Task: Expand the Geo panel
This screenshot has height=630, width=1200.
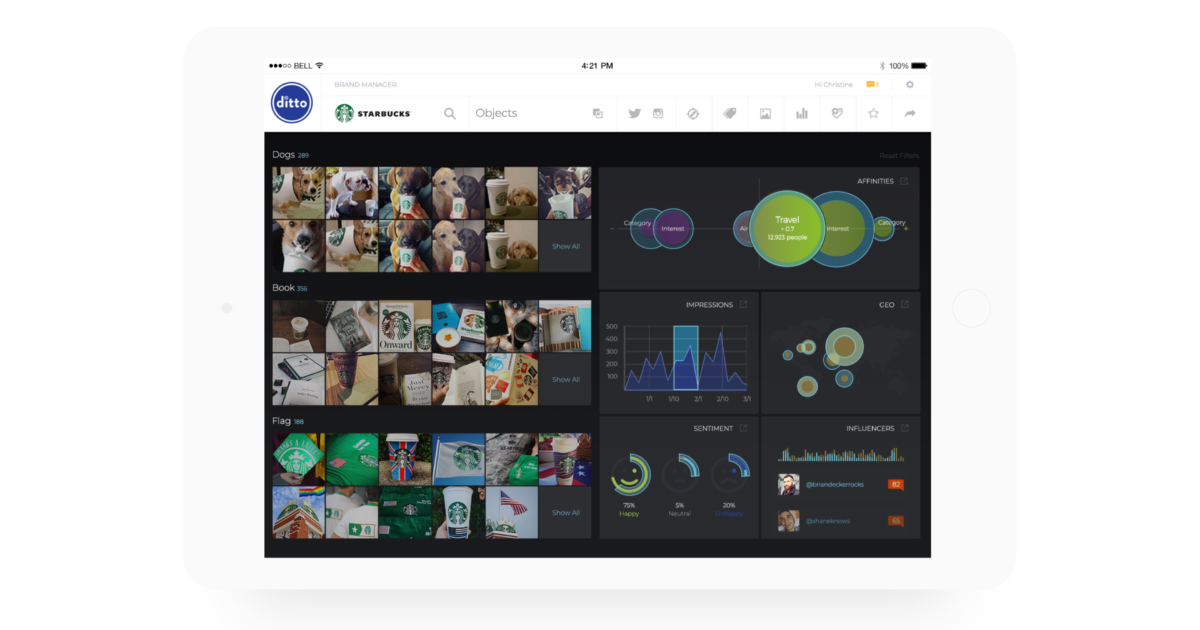Action: pyautogui.click(x=905, y=305)
